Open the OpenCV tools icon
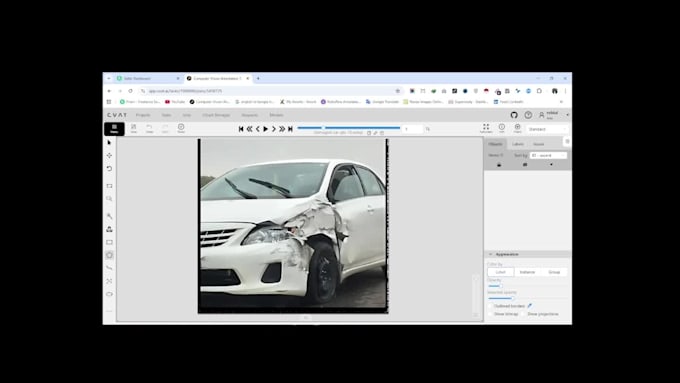Screen dimensions: 680x383 point(109,229)
